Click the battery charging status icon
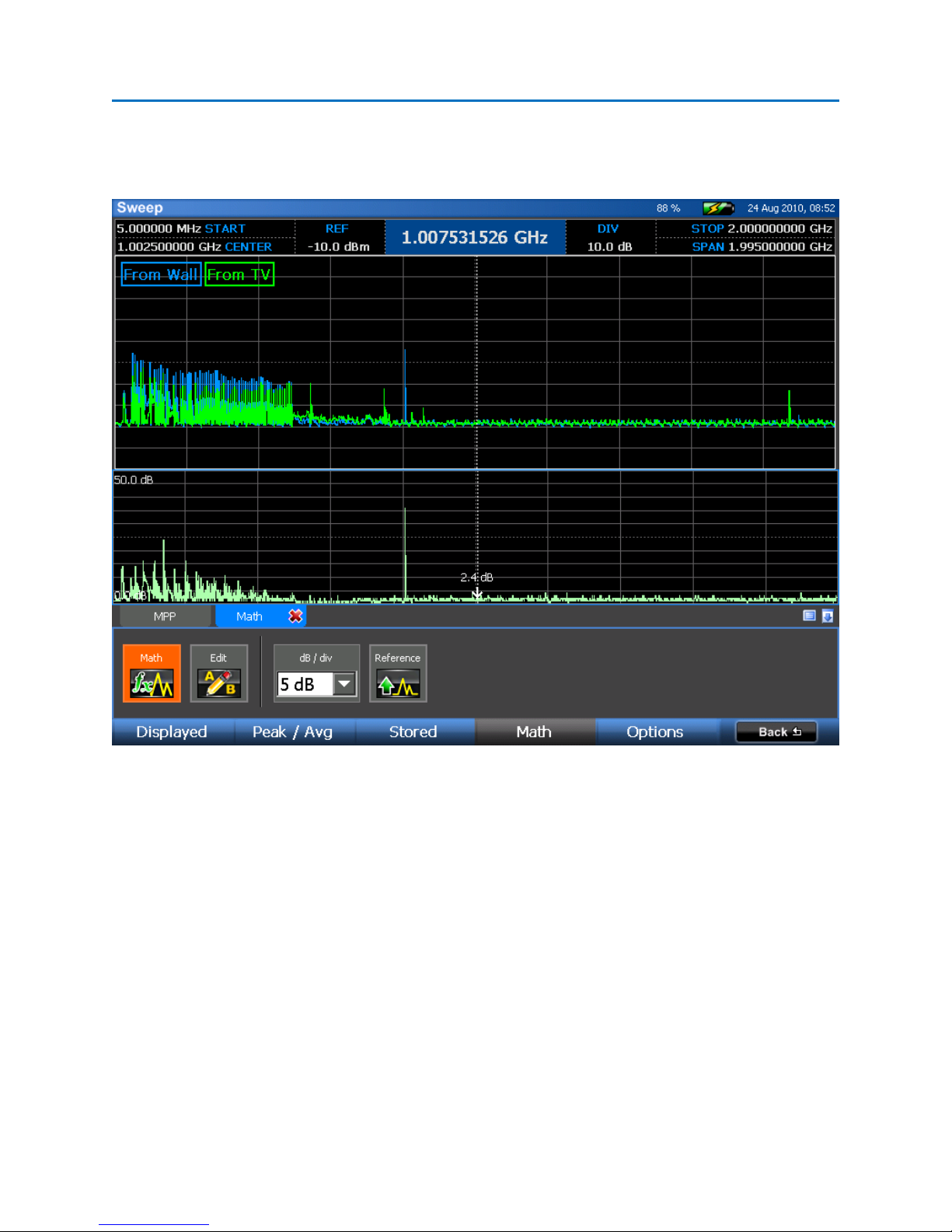The height and width of the screenshot is (1232, 952). [x=718, y=208]
